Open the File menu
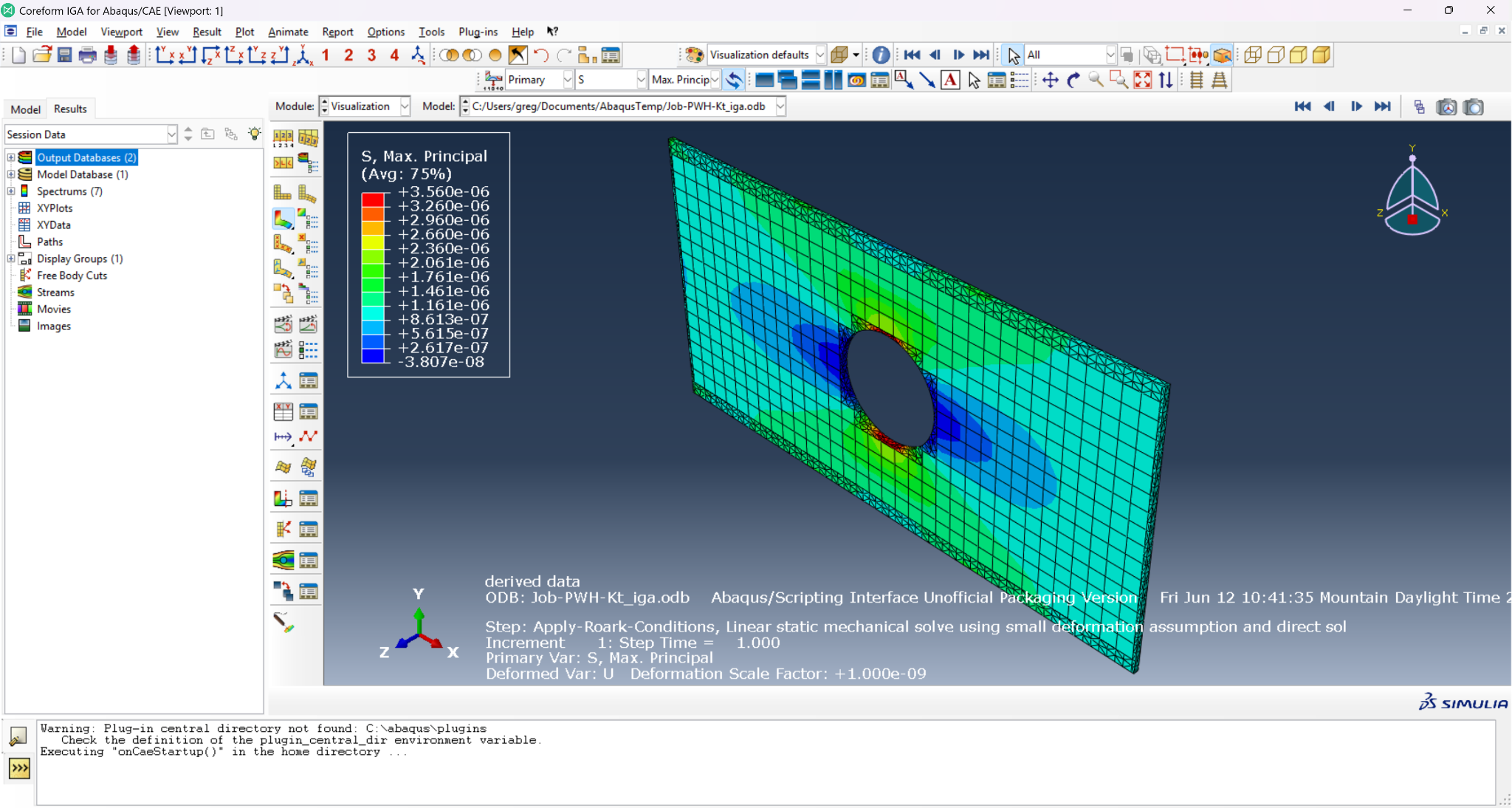The image size is (1512, 808). 34,32
